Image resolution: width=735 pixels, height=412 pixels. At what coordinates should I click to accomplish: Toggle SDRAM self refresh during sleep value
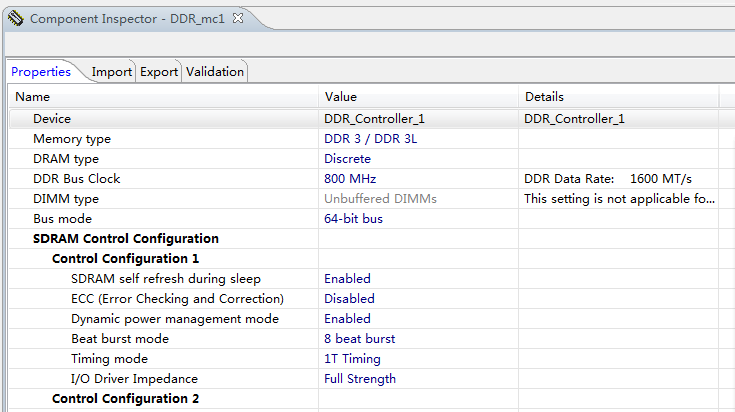(347, 279)
